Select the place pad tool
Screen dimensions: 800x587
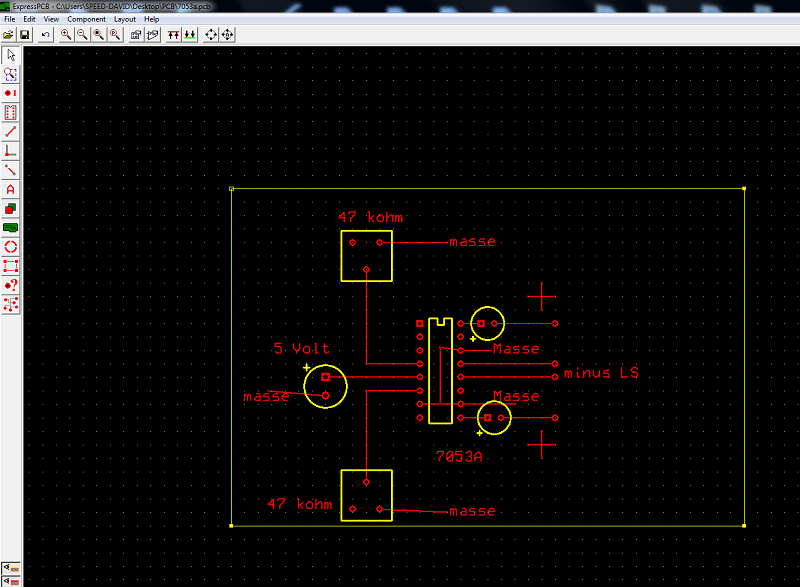[x=11, y=93]
